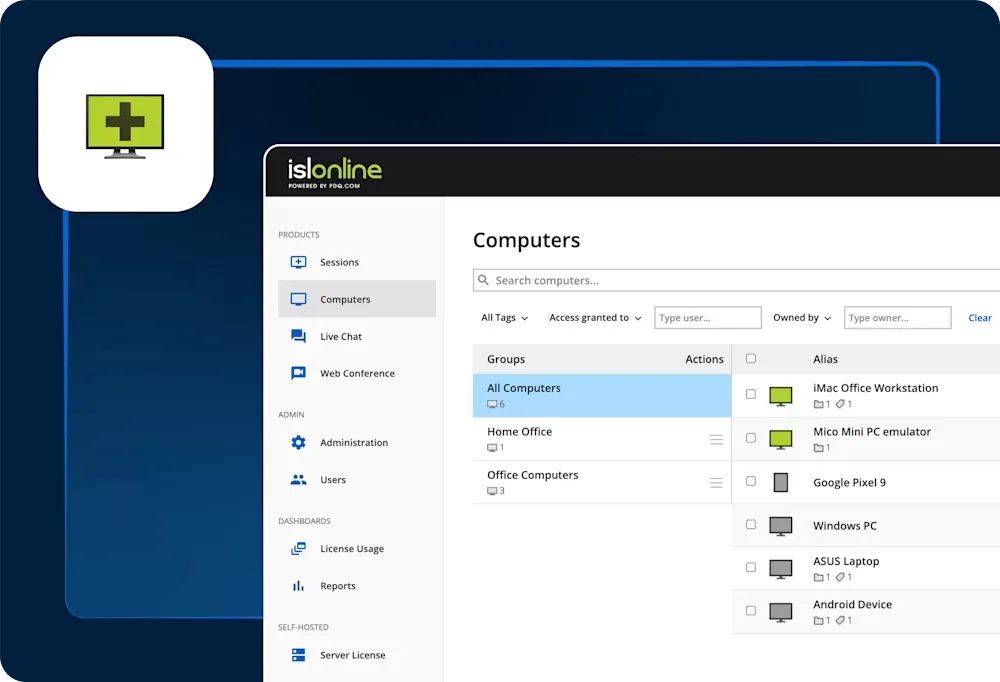Click into the Search computers field
Viewport: 1000px width, 682px height.
pyautogui.click(x=737, y=280)
